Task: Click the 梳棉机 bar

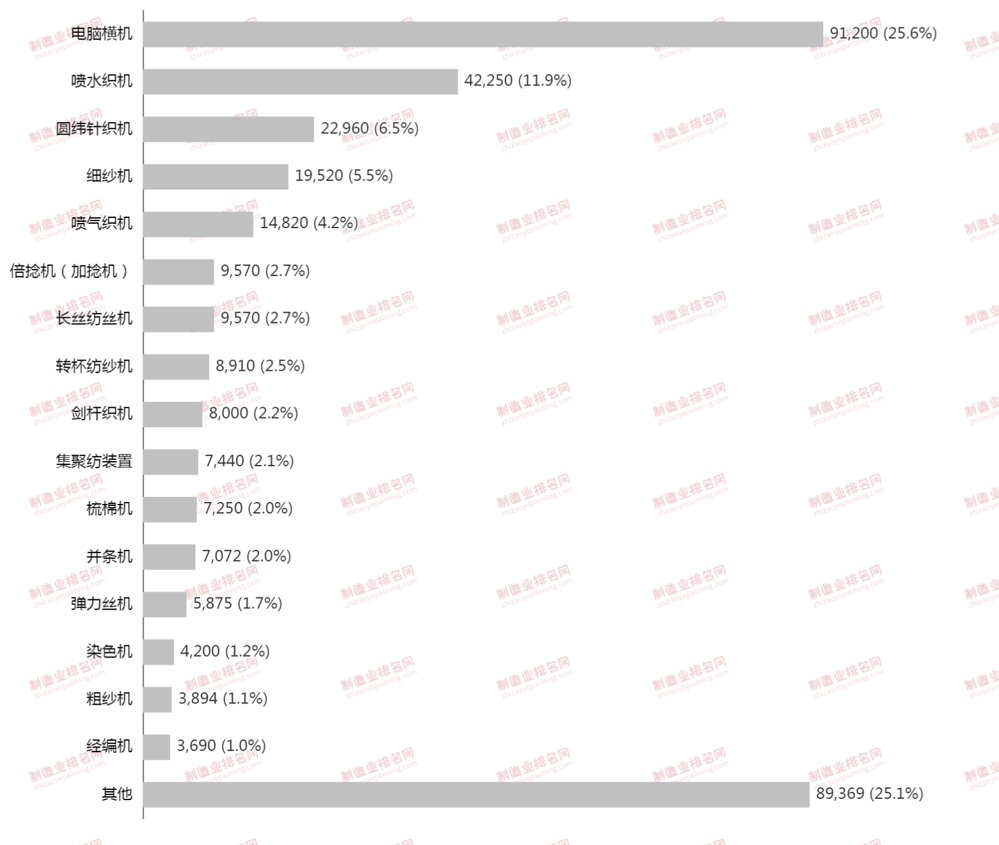Action: pos(171,509)
